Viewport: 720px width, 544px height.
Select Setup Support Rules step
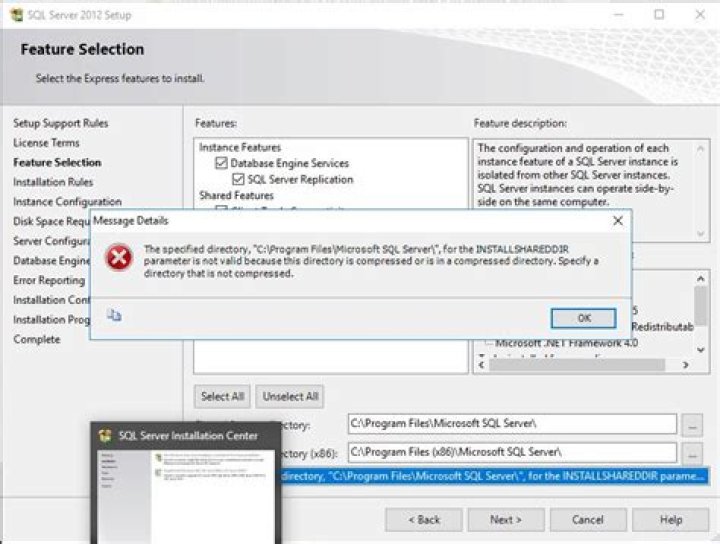click(61, 123)
